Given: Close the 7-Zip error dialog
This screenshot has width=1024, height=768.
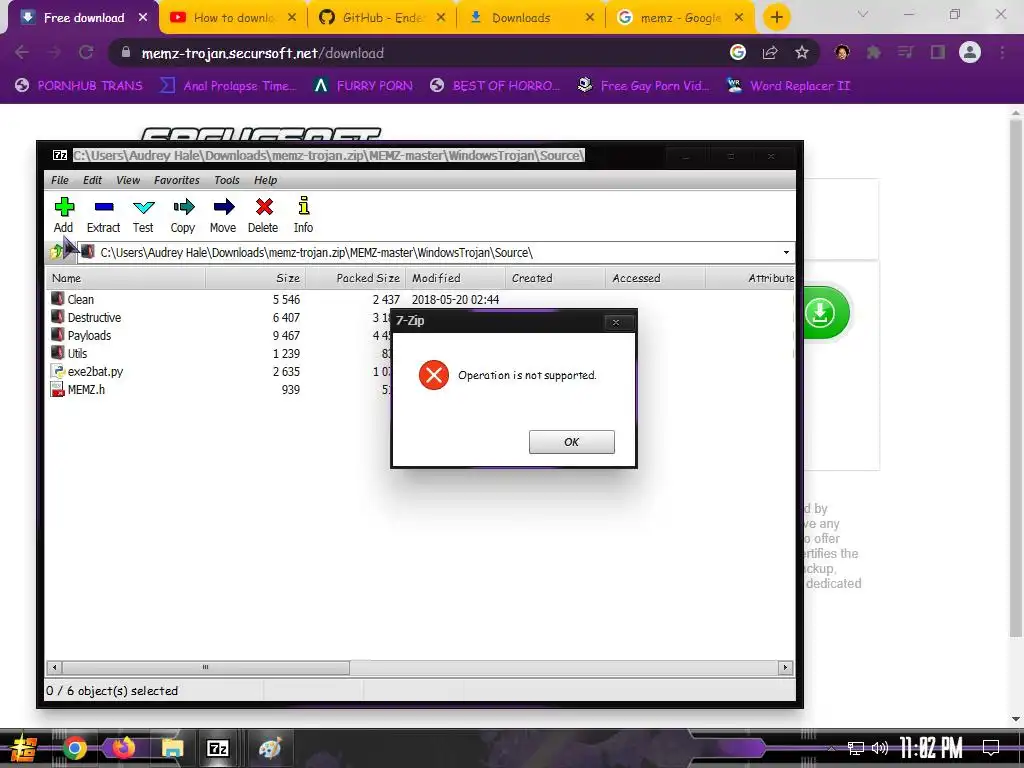Looking at the screenshot, I should pyautogui.click(x=615, y=322).
